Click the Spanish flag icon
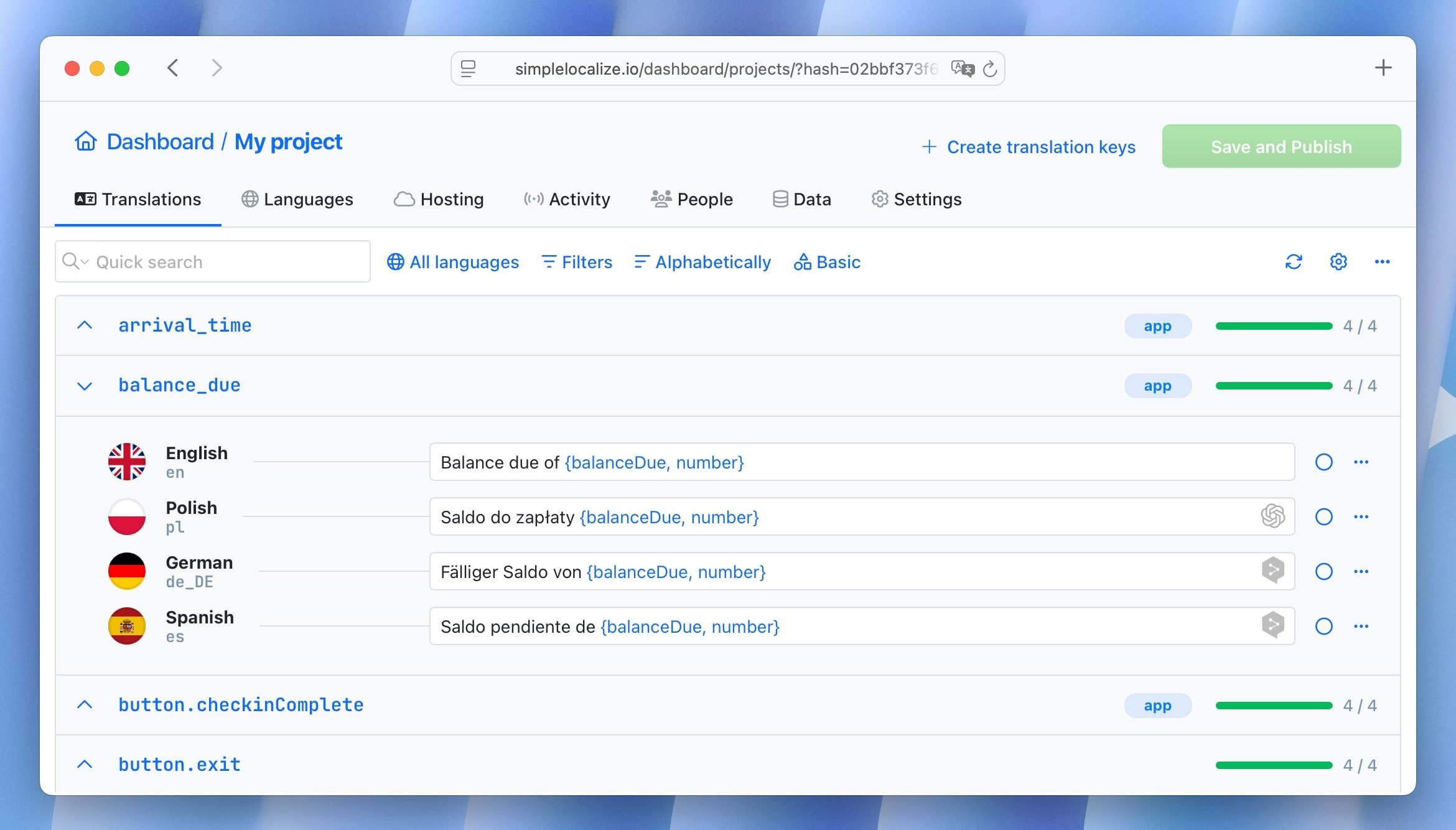1456x830 pixels. (127, 626)
